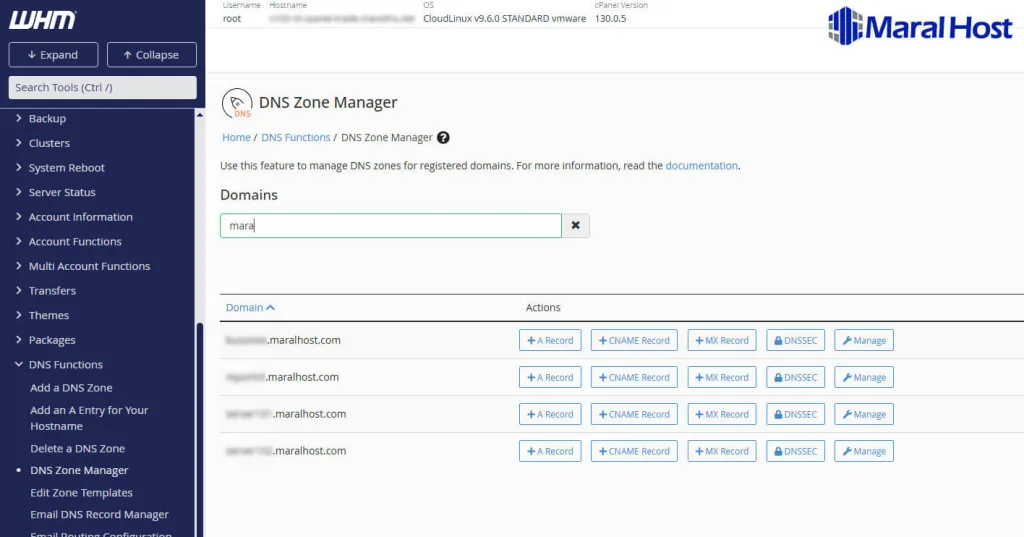Expand the System Reboot section
Screen dimensions: 1024x537
[x=66, y=168]
